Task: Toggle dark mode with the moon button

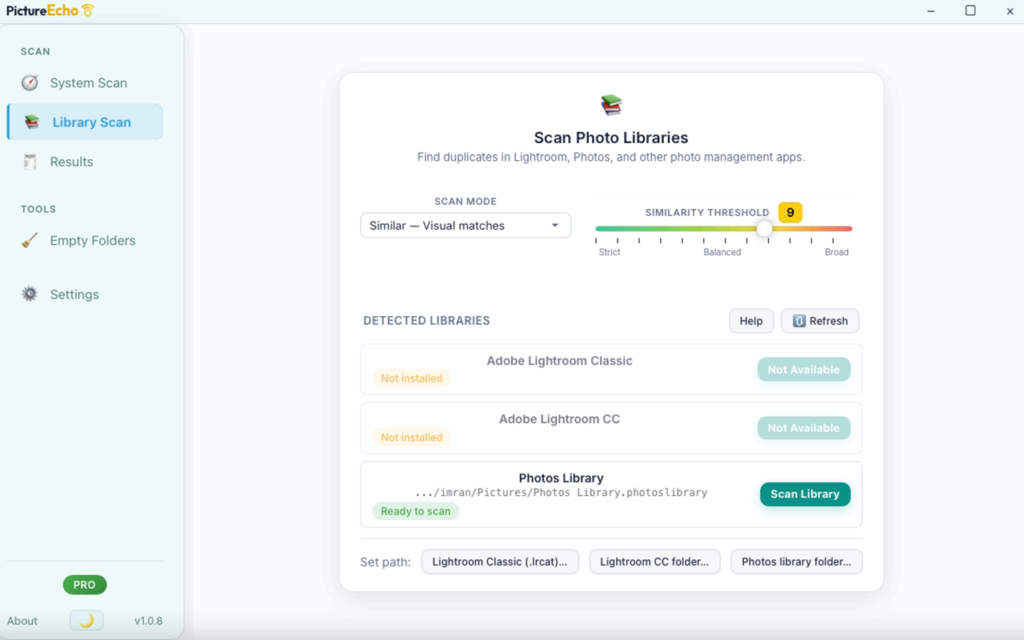Action: pos(86,621)
